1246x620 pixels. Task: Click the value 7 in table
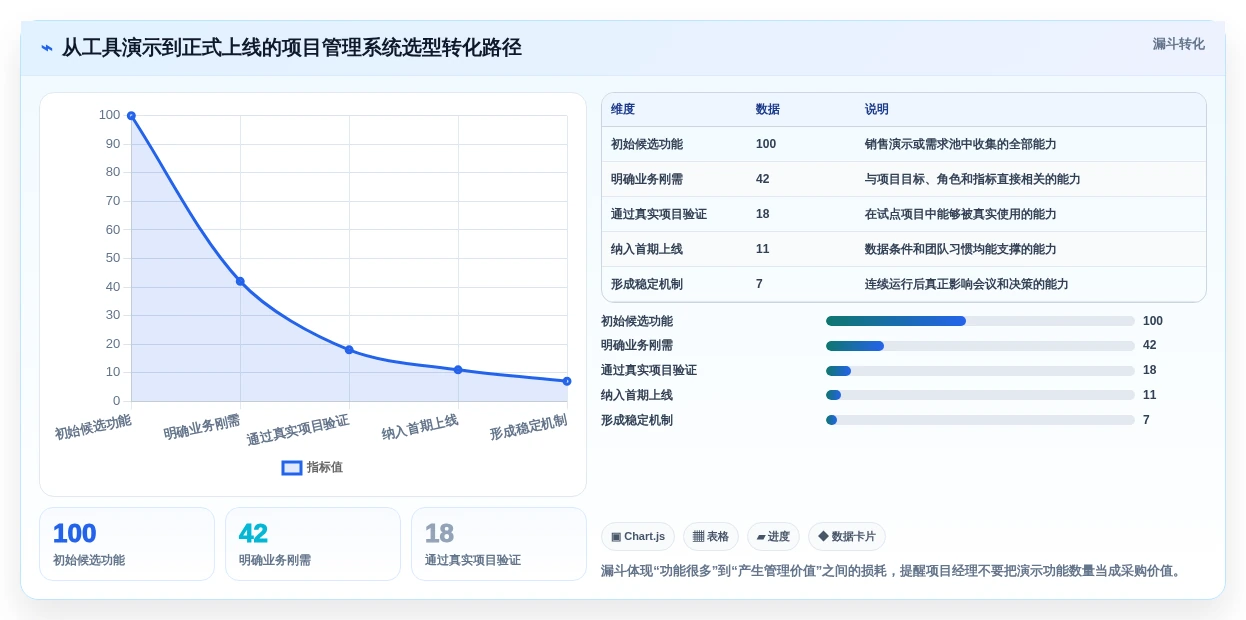click(x=759, y=284)
